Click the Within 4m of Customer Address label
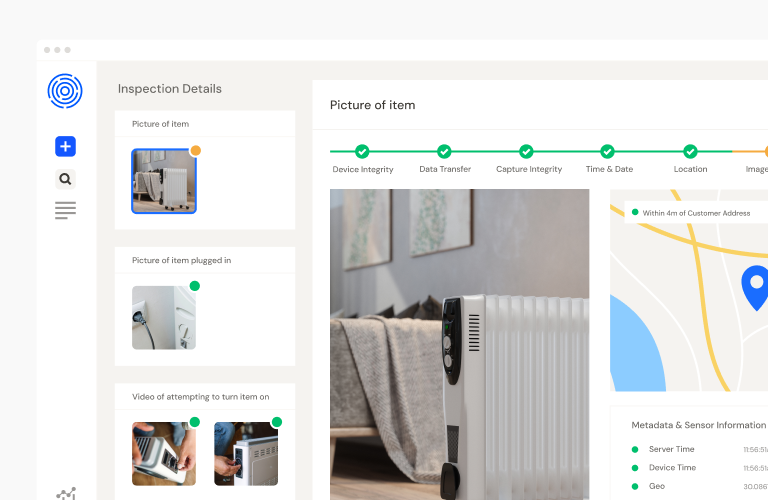 [x=696, y=213]
